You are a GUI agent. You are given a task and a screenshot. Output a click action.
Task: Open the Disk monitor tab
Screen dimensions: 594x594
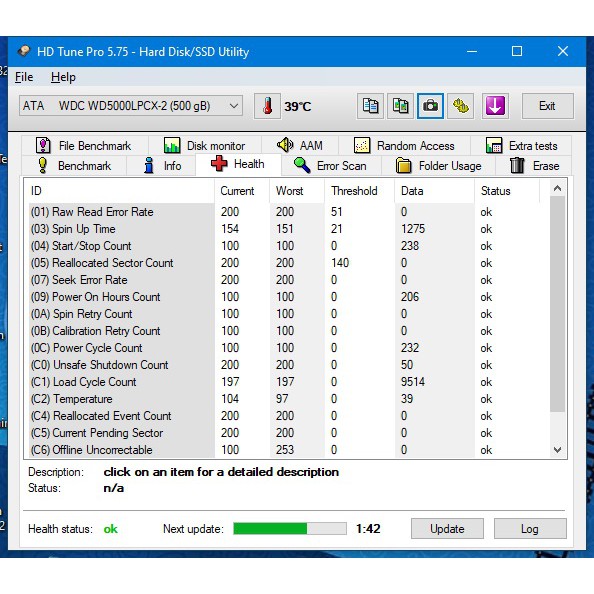205,145
